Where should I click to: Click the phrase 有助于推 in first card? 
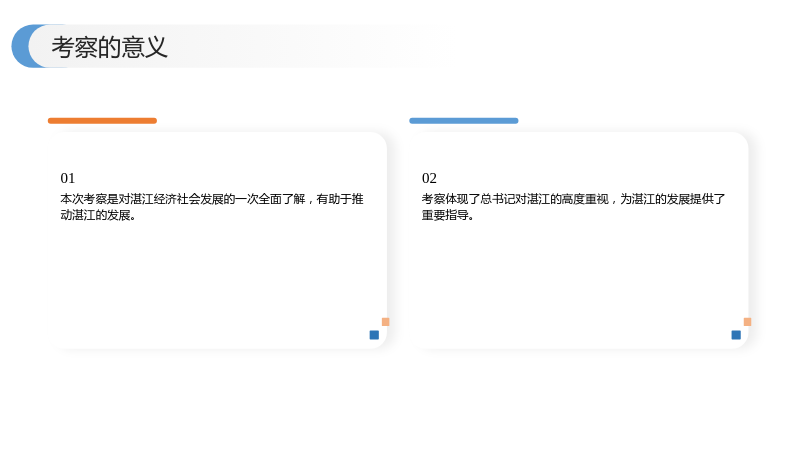340,199
